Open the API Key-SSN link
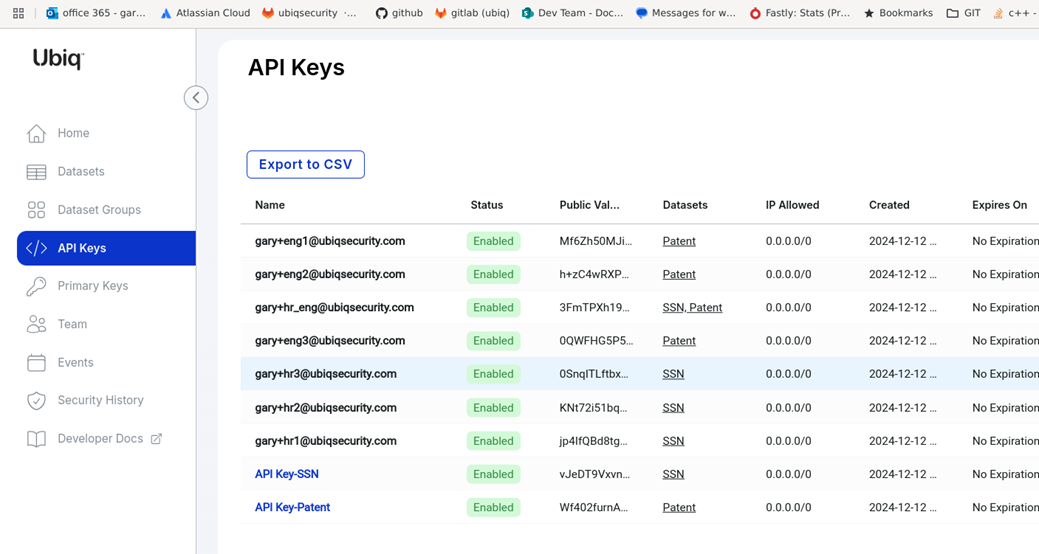This screenshot has width=1039, height=554. [x=286, y=474]
